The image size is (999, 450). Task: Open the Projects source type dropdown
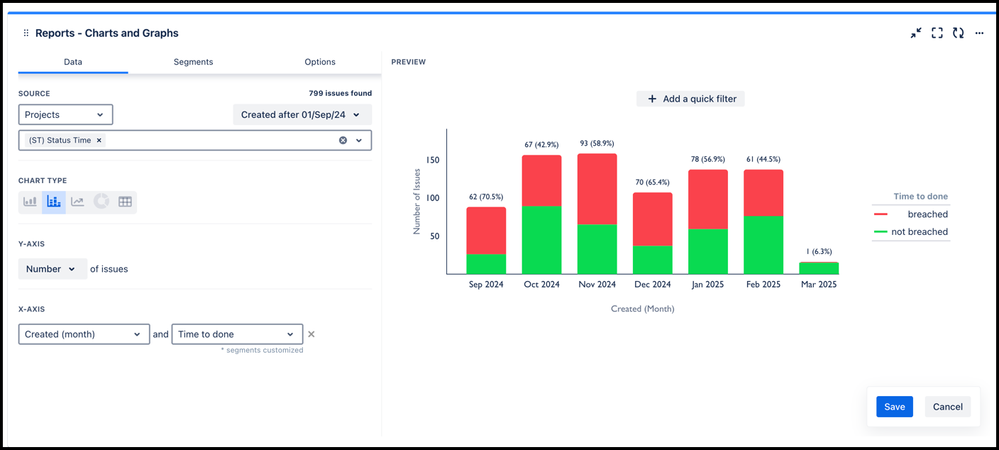66,115
